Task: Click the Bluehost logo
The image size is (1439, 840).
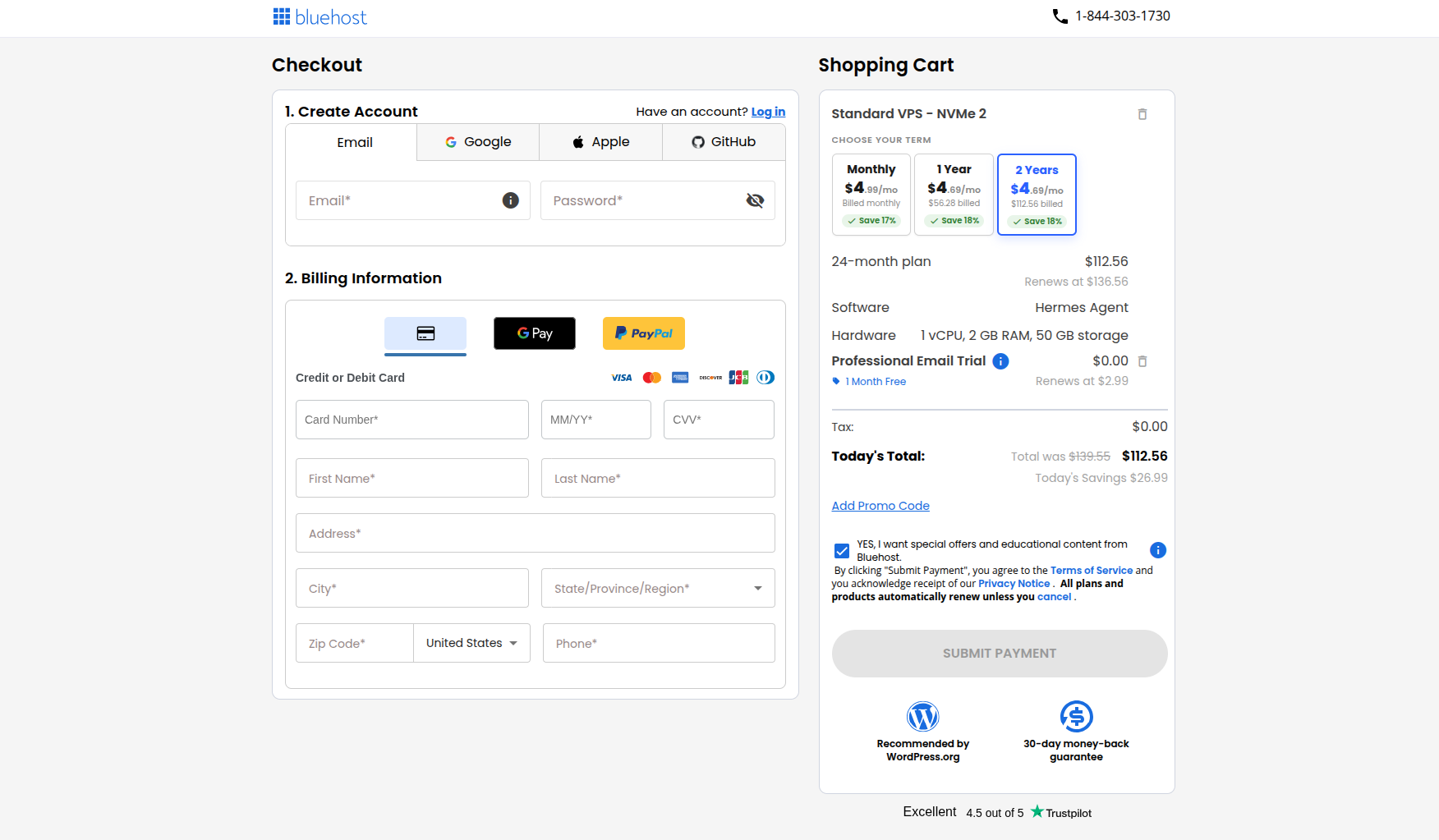Action: 320,16
